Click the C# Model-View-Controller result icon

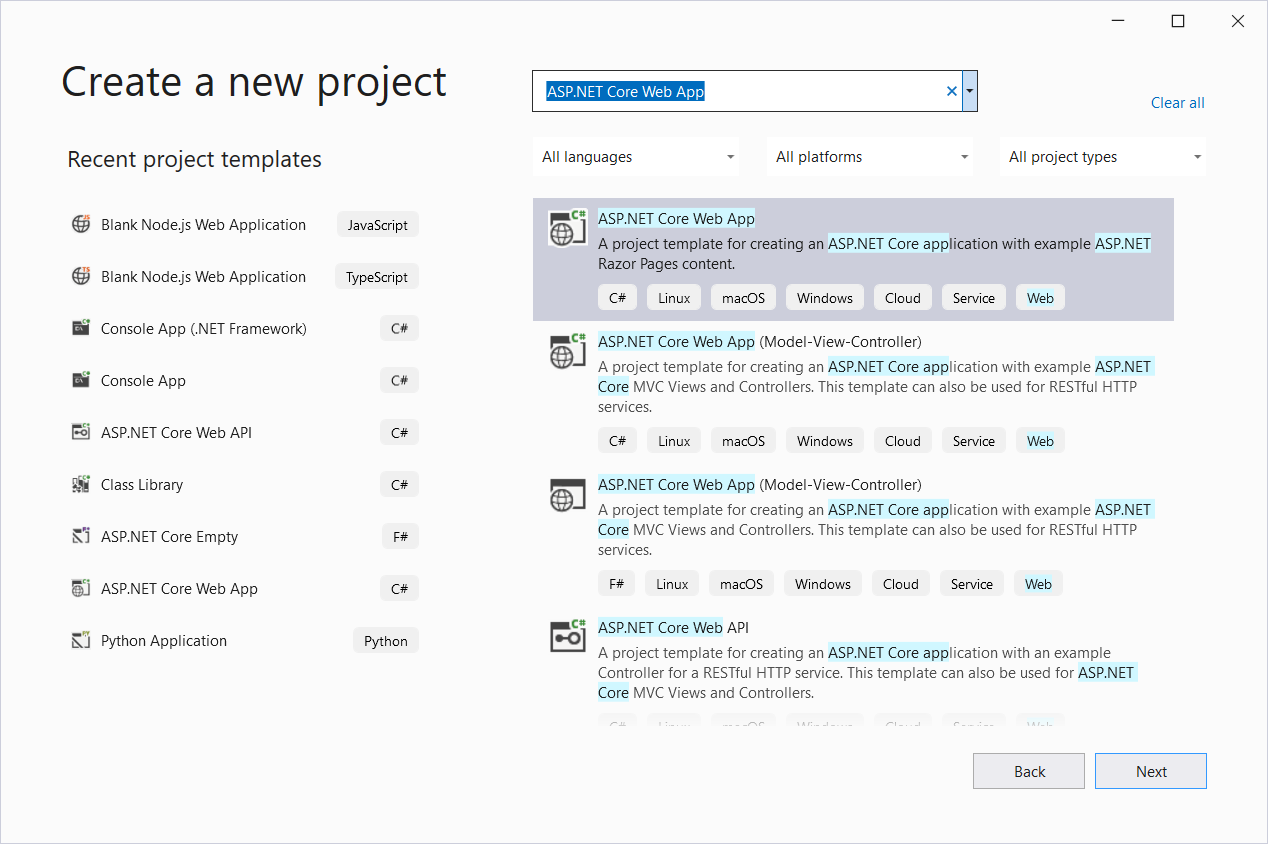pos(567,351)
